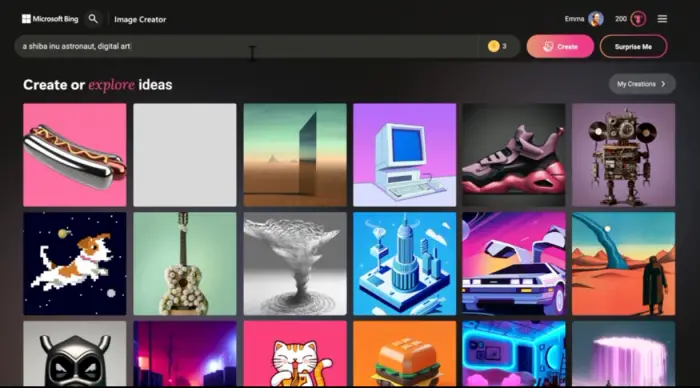The height and width of the screenshot is (388, 700).
Task: Select the vinyl record robot thumbnail
Action: pyautogui.click(x=624, y=155)
